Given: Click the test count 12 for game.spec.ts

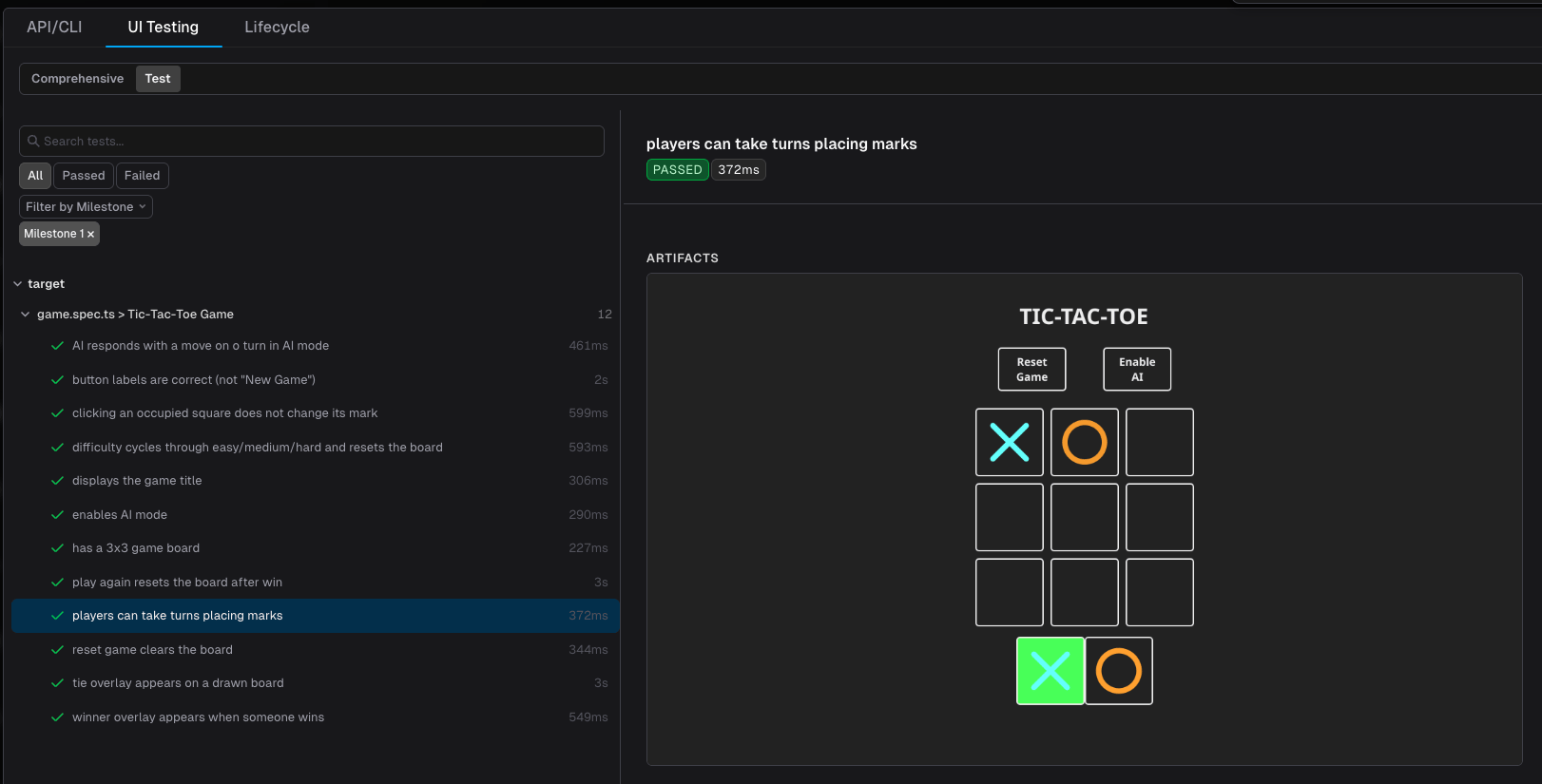Looking at the screenshot, I should [605, 315].
